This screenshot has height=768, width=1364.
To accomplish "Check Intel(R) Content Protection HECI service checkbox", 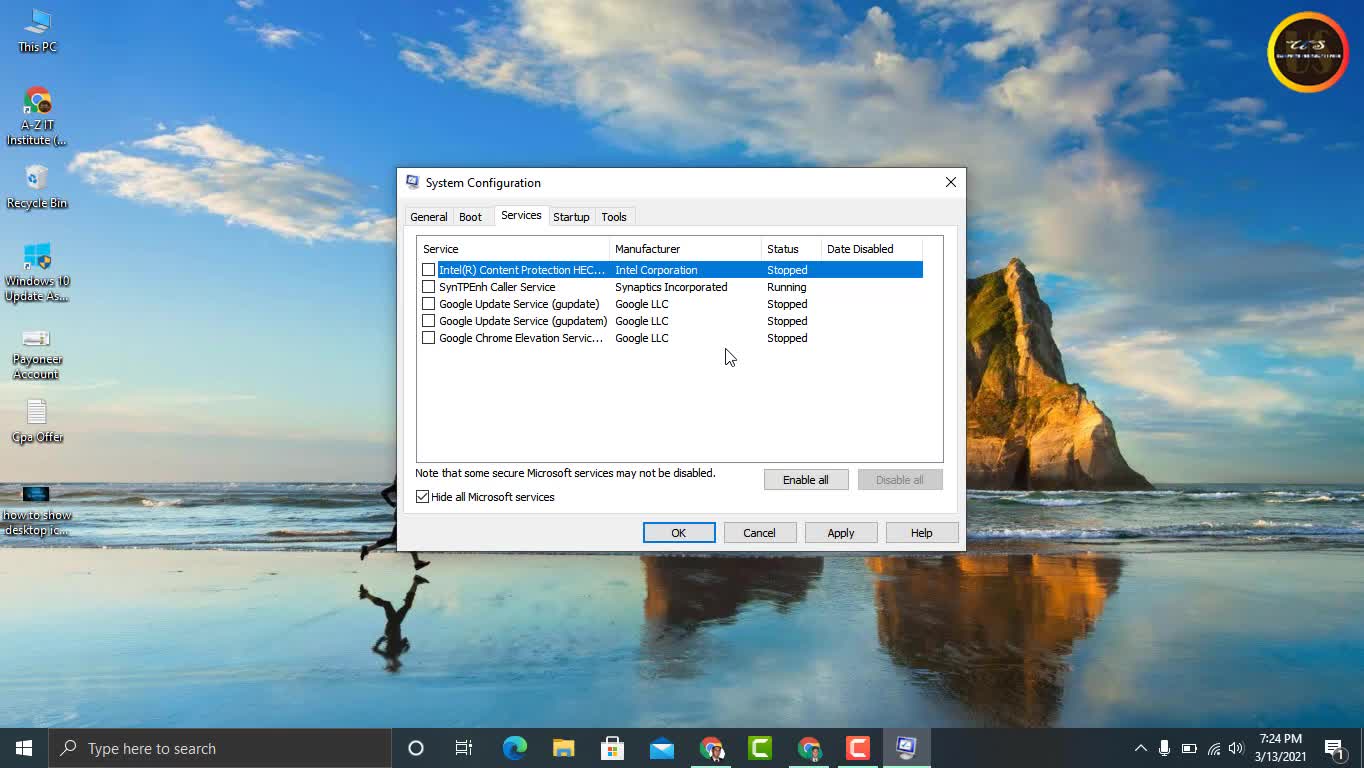I will click(428, 270).
